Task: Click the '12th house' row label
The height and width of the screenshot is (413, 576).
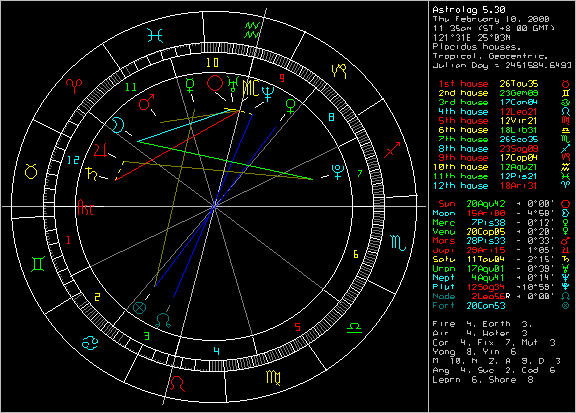Action: coord(461,186)
